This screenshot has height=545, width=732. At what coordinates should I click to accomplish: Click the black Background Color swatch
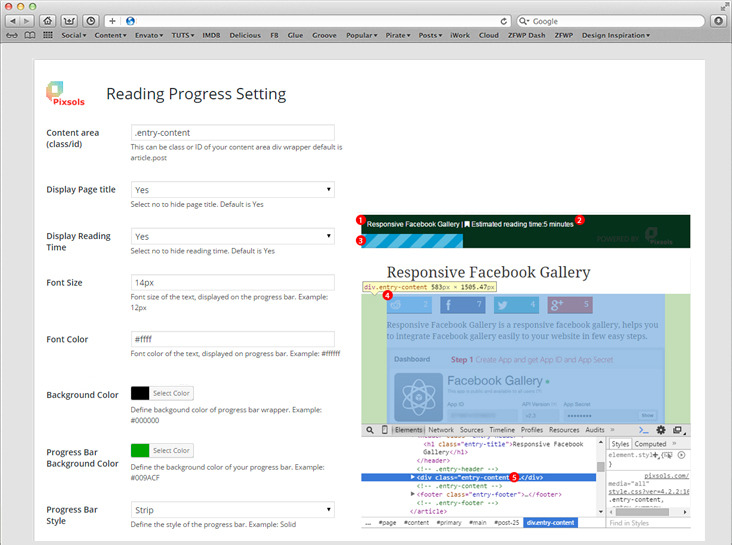coord(140,393)
